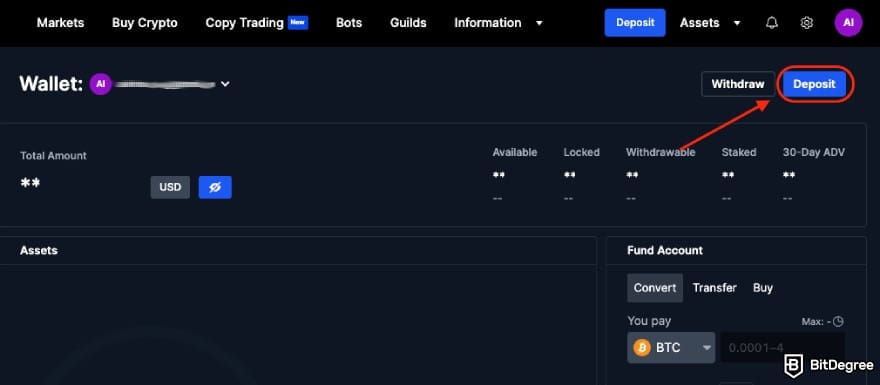This screenshot has height=385, width=880.
Task: Navigate to Bots
Action: [x=349, y=23]
